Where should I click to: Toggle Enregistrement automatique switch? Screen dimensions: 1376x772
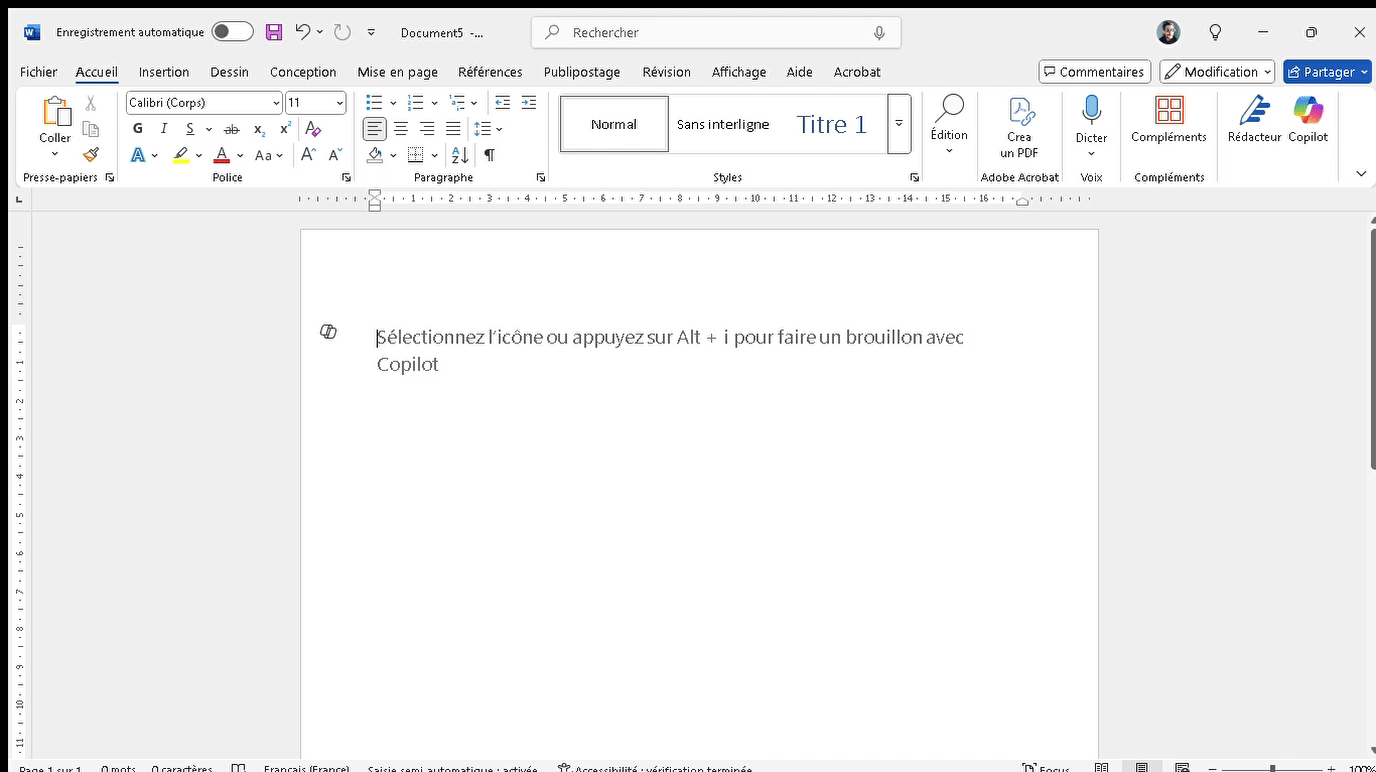232,32
